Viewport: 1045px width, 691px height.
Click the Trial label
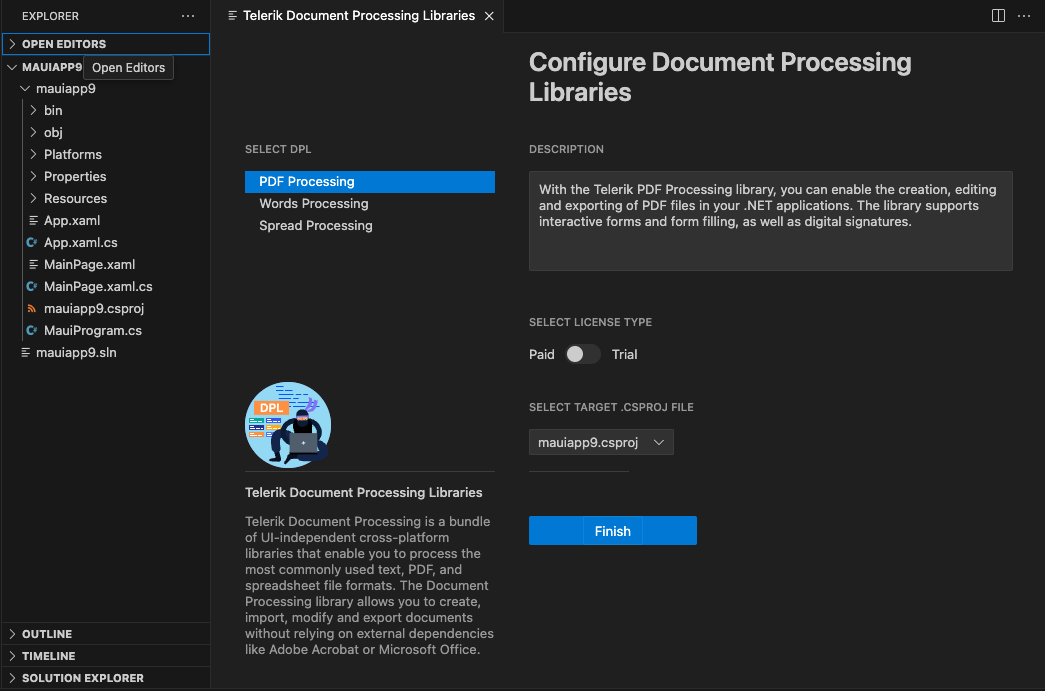[624, 354]
